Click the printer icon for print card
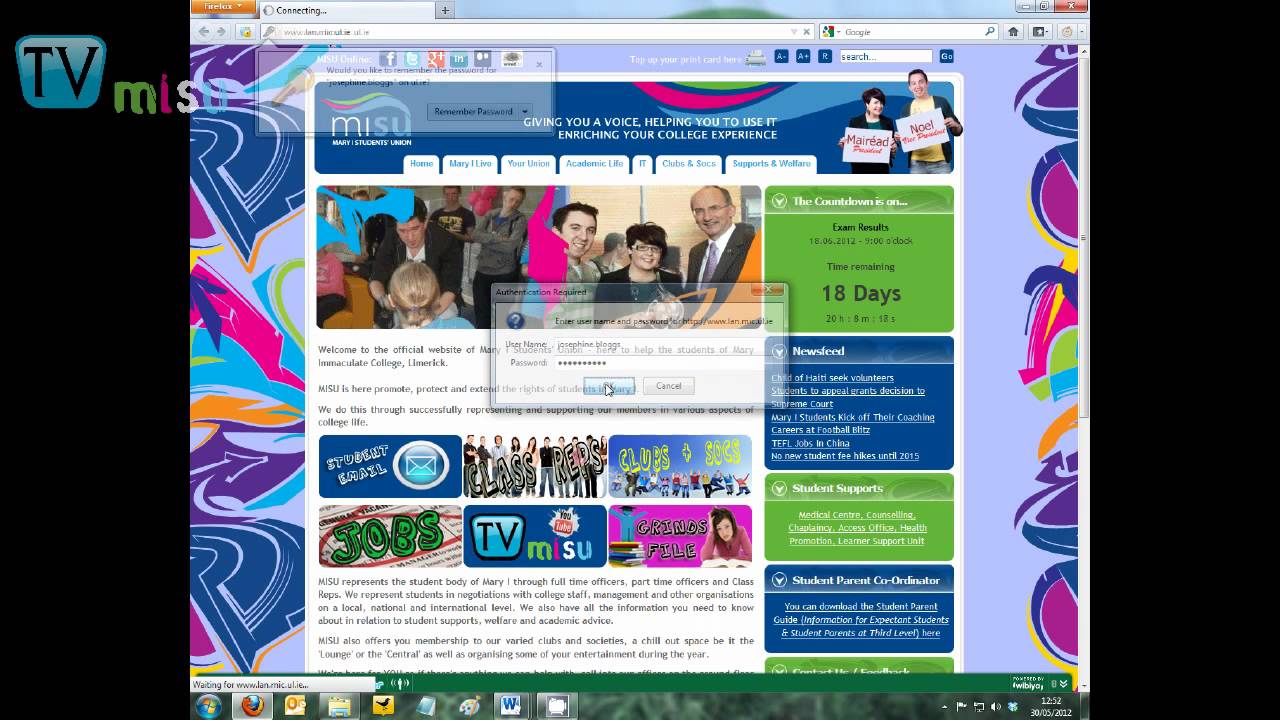The width and height of the screenshot is (1280, 720). tap(756, 57)
